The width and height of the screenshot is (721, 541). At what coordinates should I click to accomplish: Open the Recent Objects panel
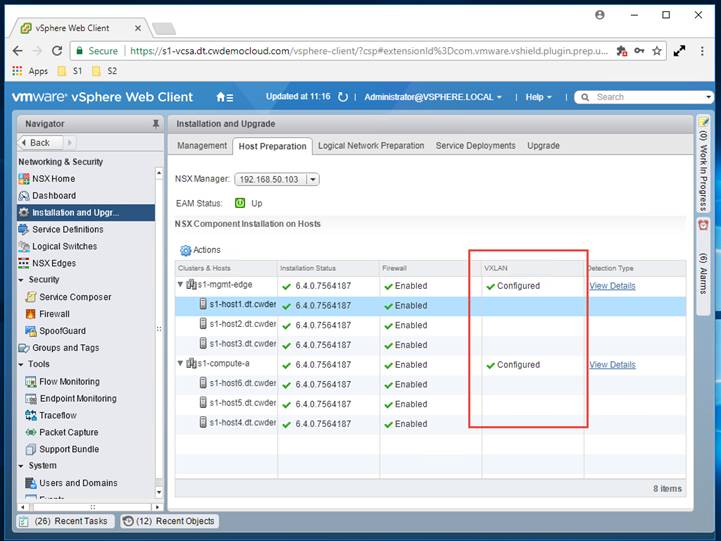click(170, 521)
